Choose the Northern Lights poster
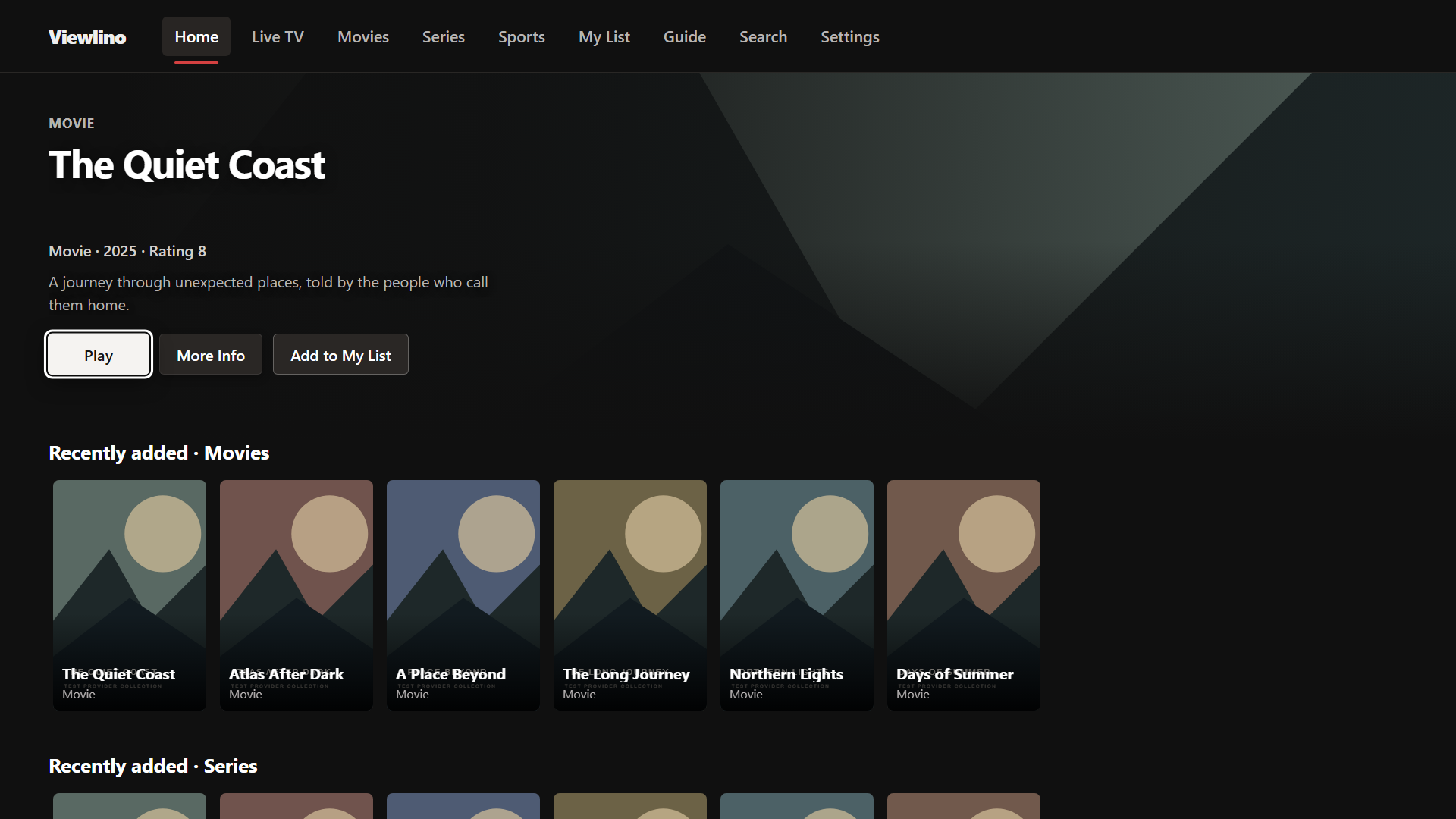The width and height of the screenshot is (1456, 819). (797, 595)
